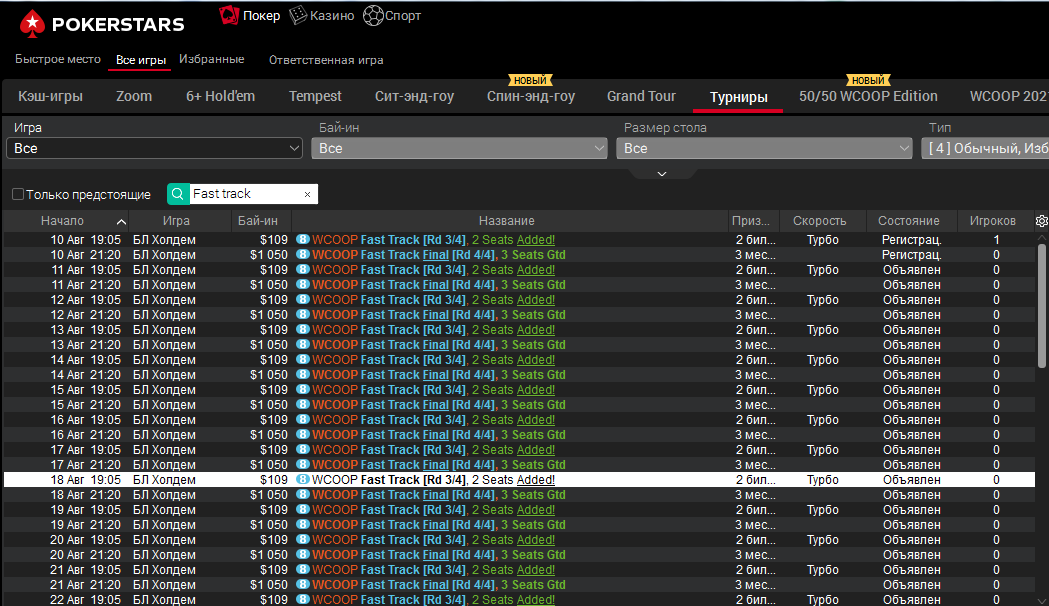Click badge icon of 16 Авг 21:20 tournament

(302, 435)
